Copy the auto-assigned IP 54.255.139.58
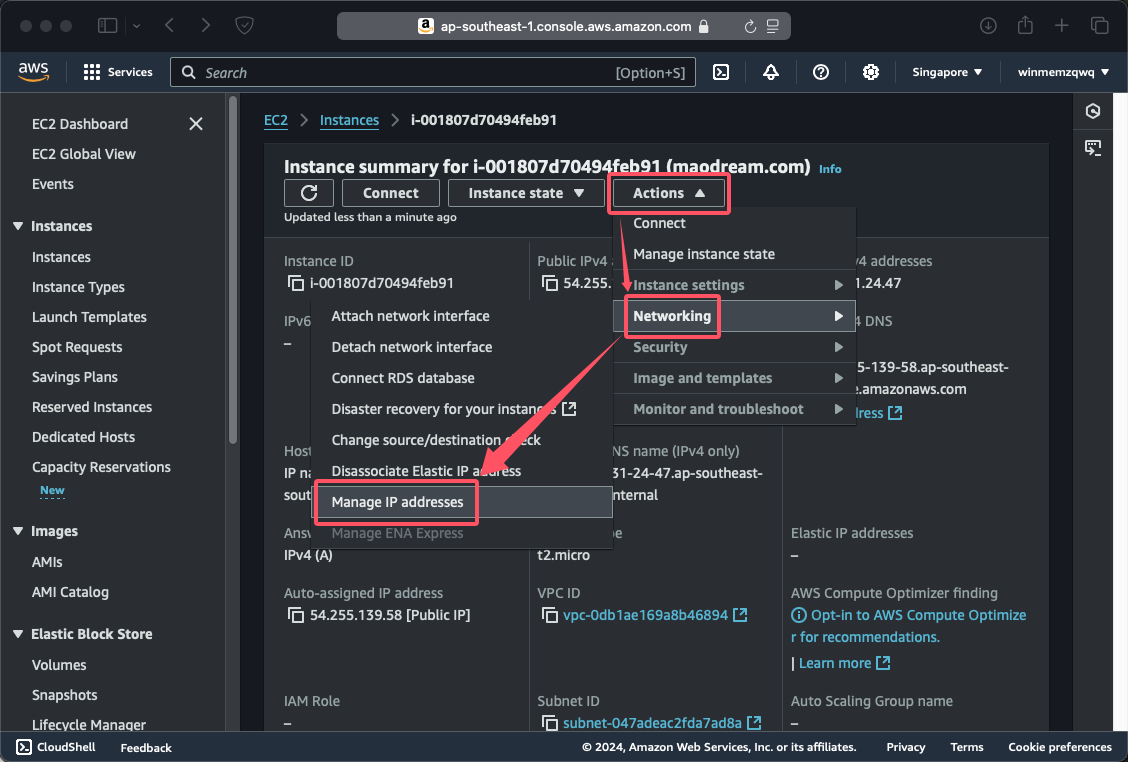 [x=296, y=615]
